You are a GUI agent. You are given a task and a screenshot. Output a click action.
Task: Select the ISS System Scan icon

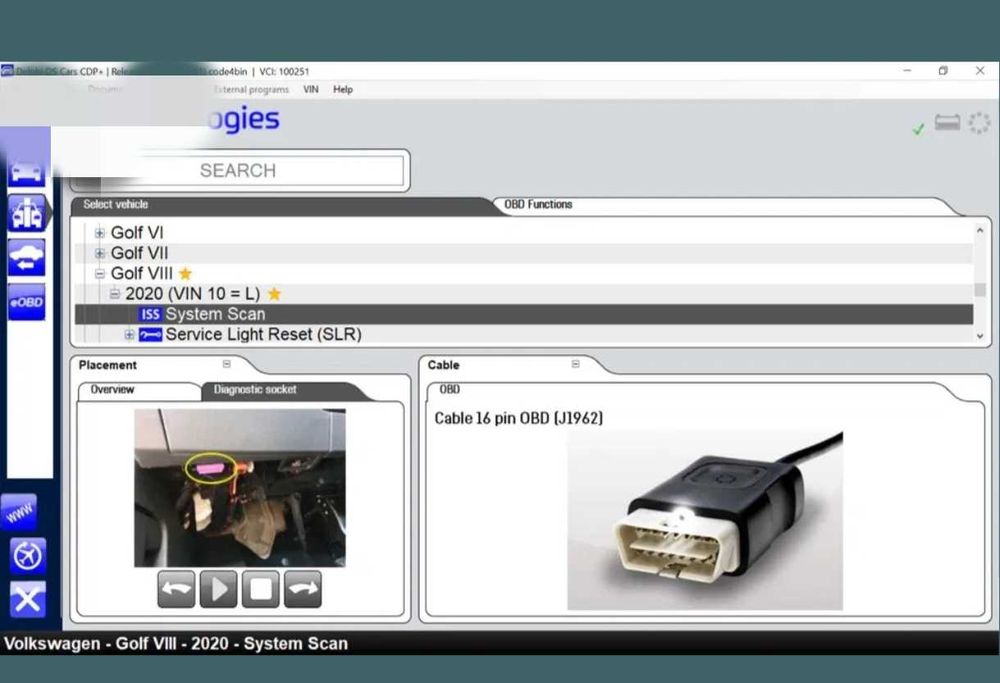tap(150, 314)
